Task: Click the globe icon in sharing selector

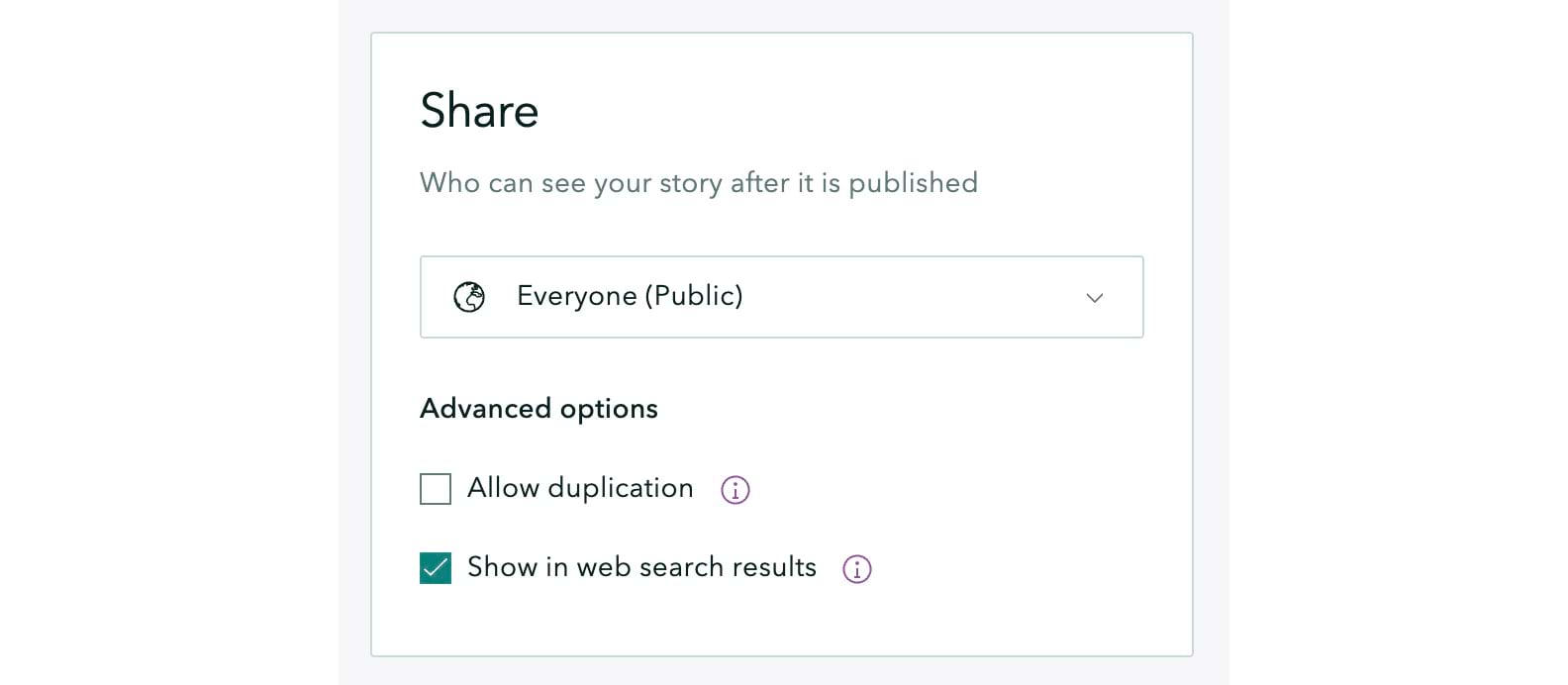Action: tap(469, 297)
